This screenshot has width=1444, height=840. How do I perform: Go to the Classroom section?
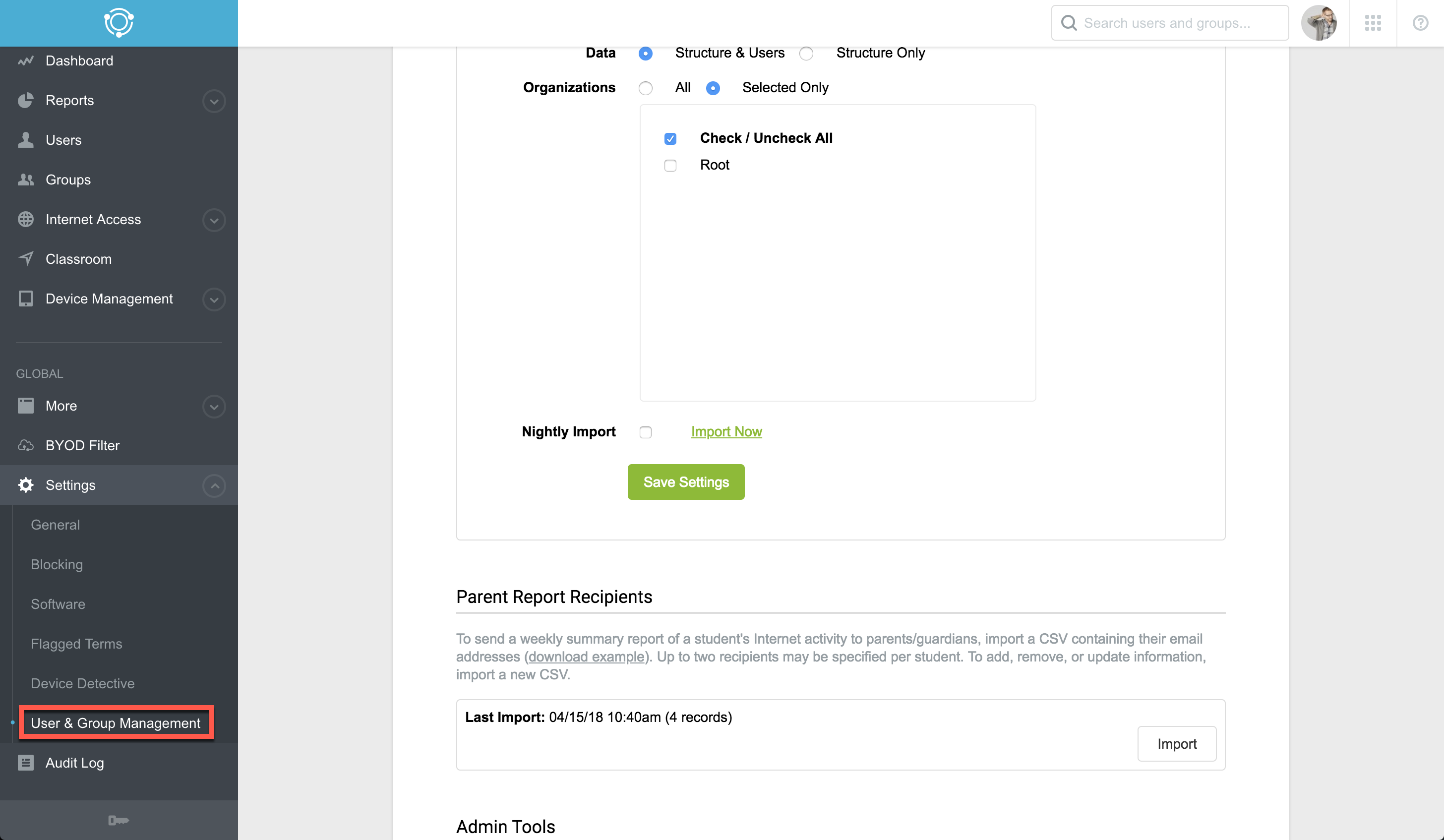click(x=78, y=259)
